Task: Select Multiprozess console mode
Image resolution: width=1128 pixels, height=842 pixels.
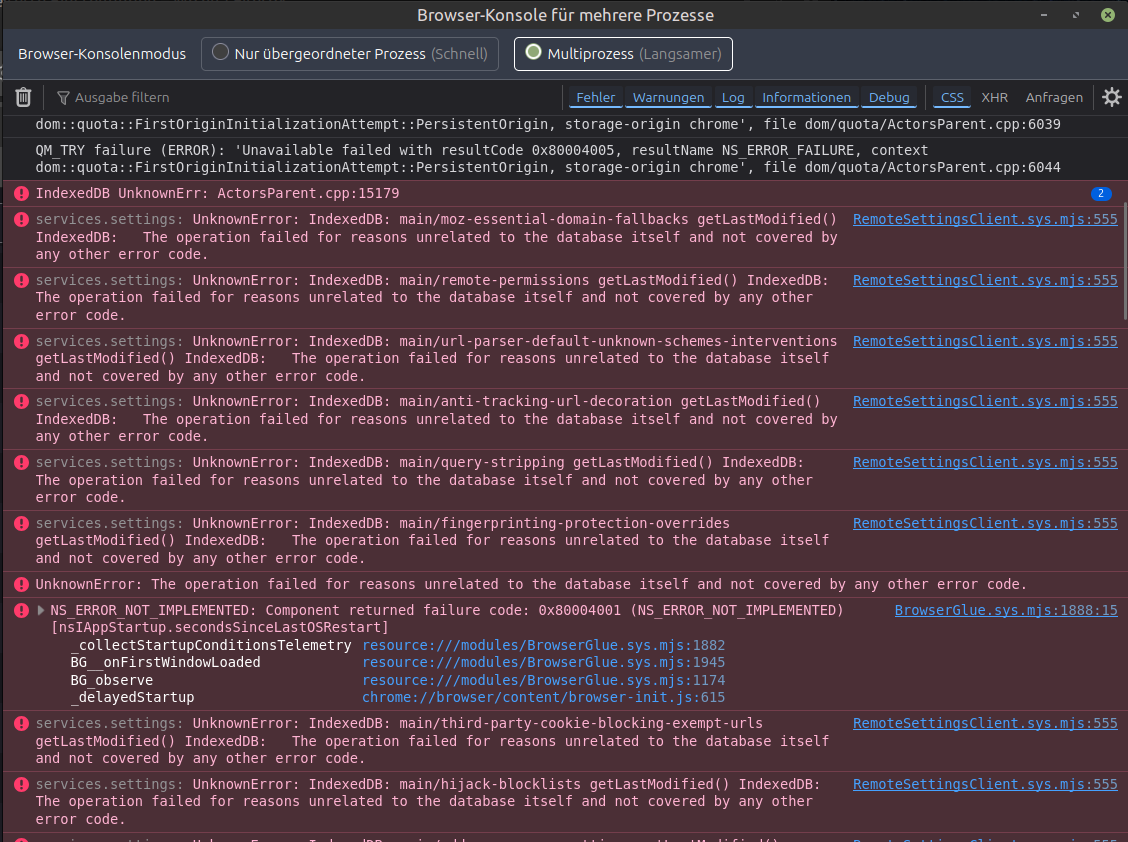Action: (x=623, y=54)
